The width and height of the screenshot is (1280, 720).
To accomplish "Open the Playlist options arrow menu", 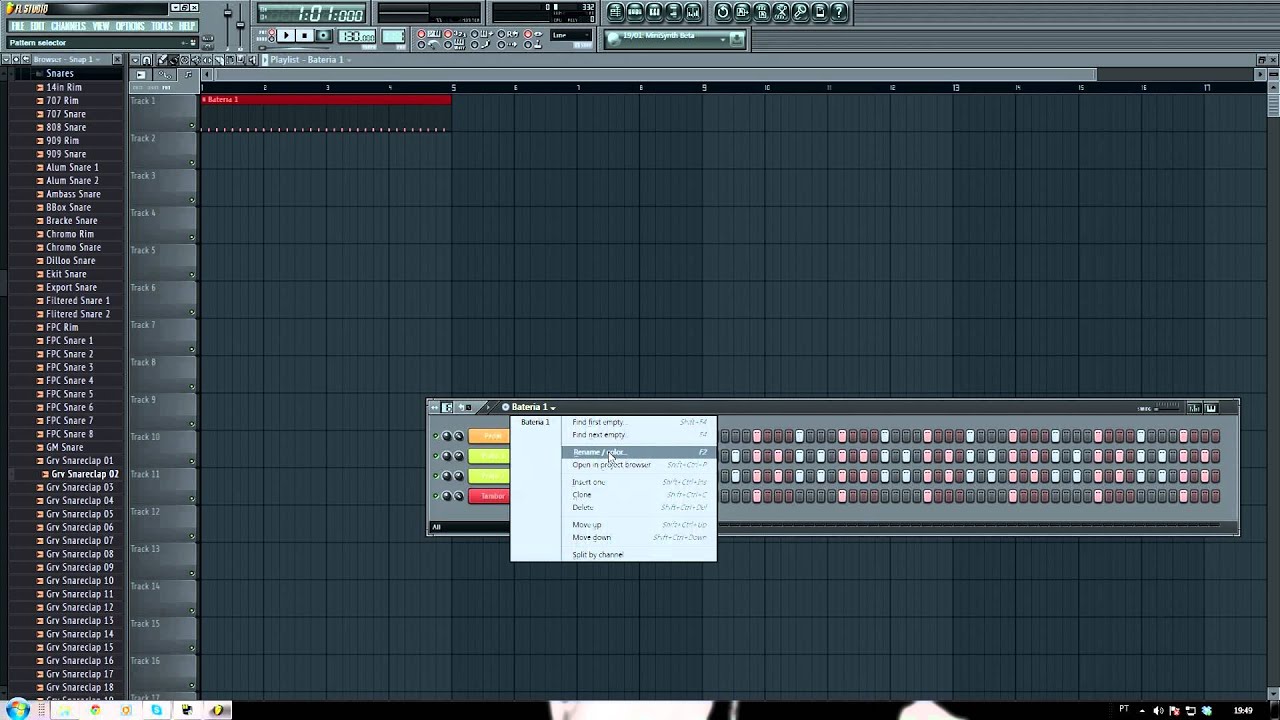I will pos(137,60).
